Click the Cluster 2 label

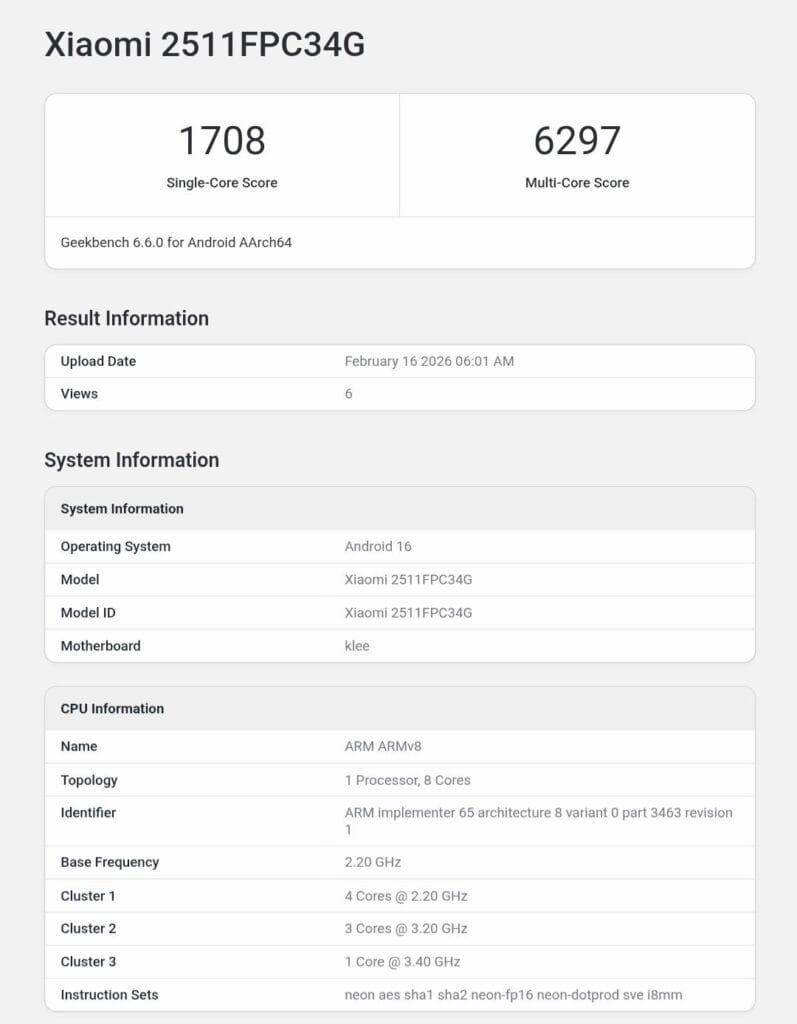(88, 929)
